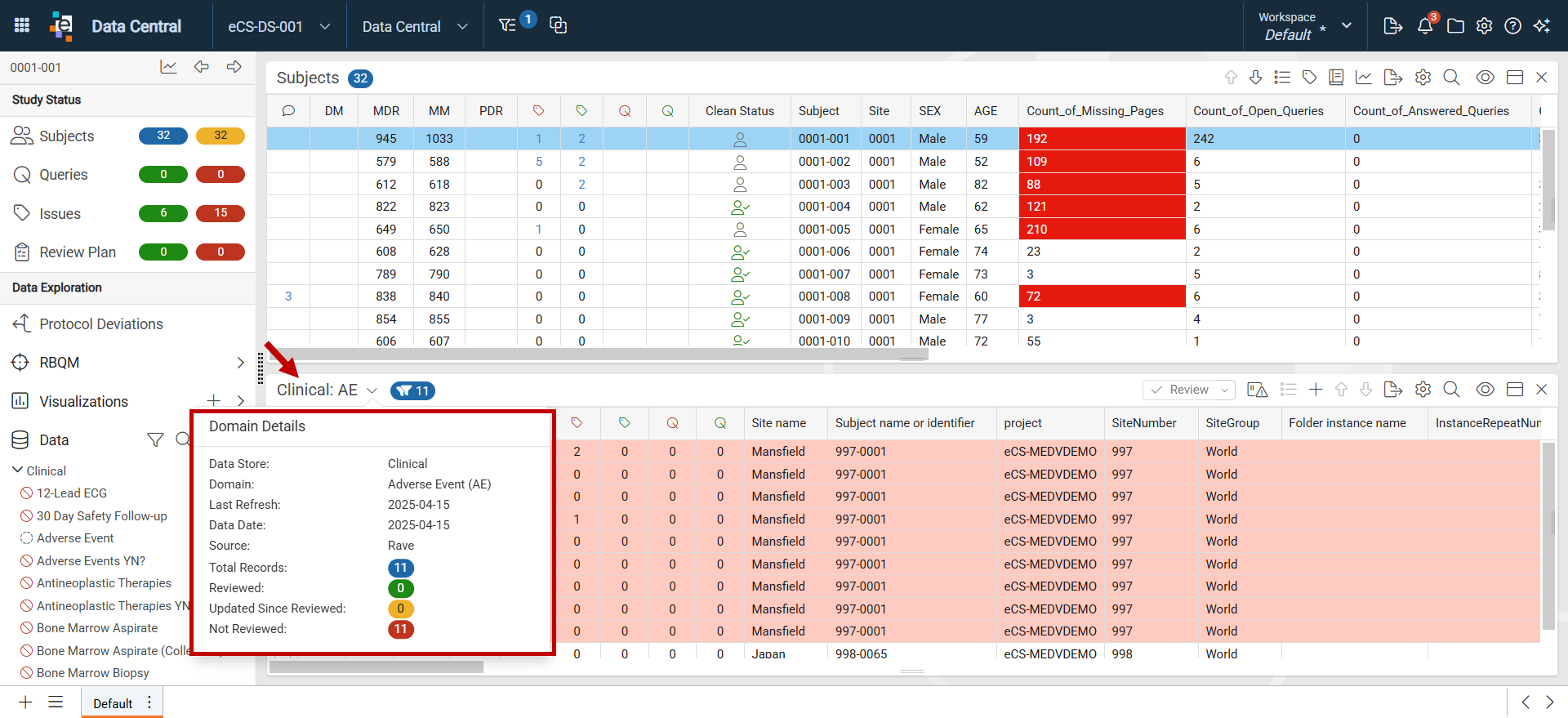Open chart icon next to 0001-001
1568x718 pixels.
pos(168,67)
